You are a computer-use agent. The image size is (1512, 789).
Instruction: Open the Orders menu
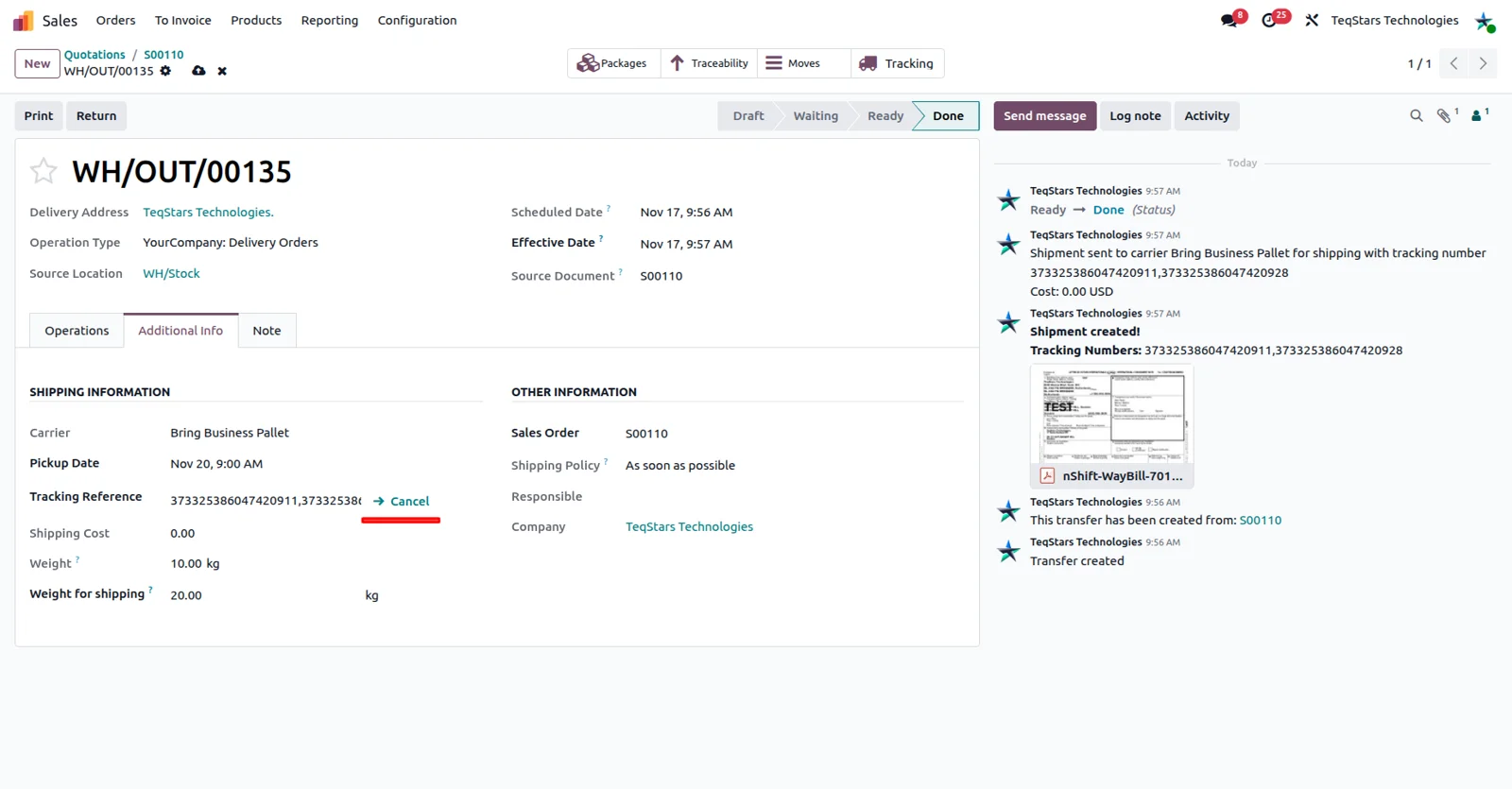pyautogui.click(x=115, y=20)
